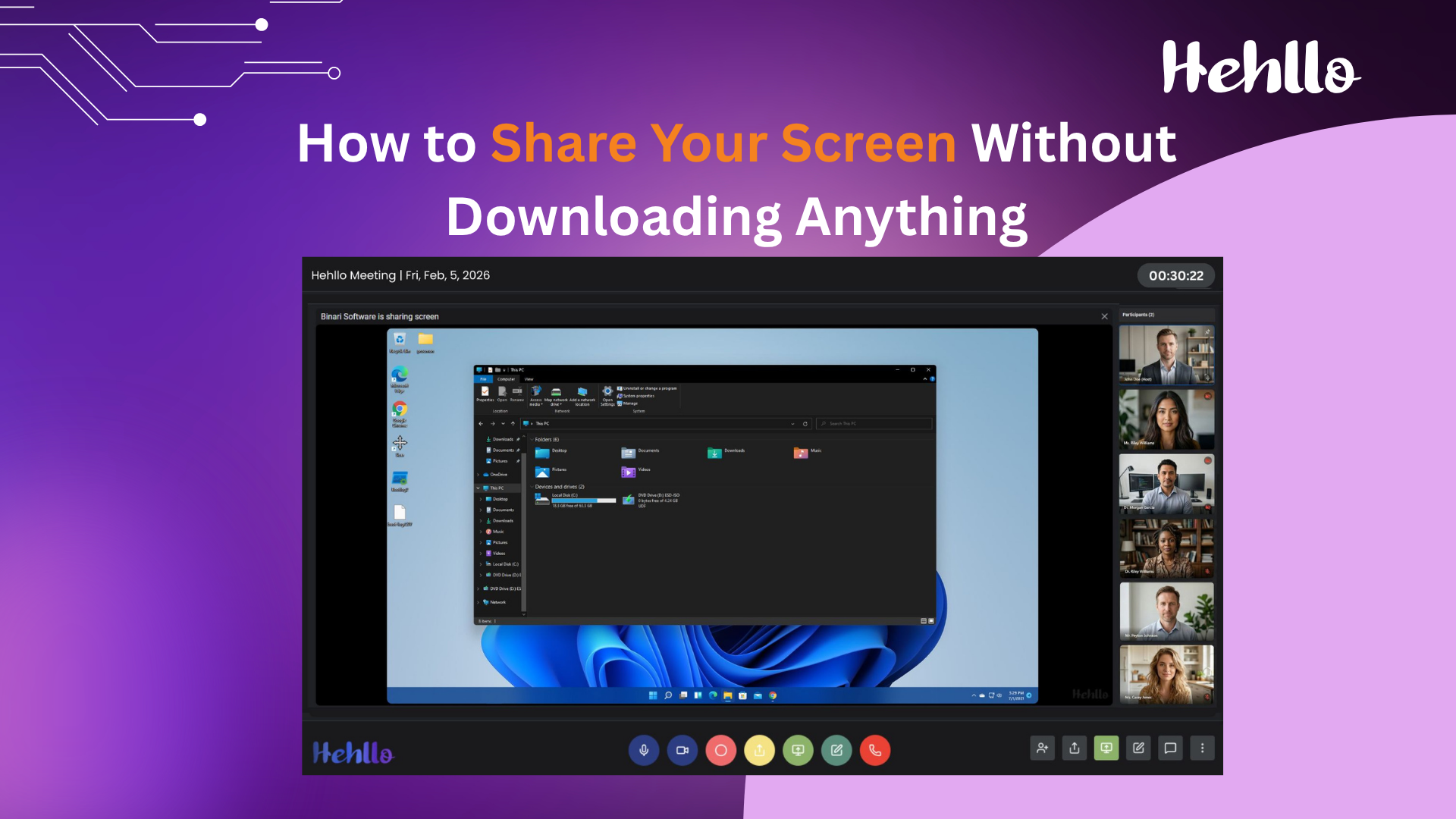Screen dimensions: 1456x819
Task: Open the Music folder in File Explorer
Action: click(x=808, y=452)
